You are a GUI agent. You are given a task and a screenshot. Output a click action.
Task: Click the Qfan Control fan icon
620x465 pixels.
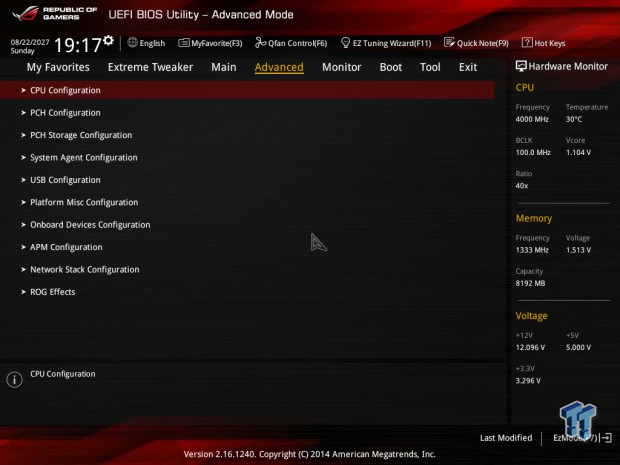point(260,42)
